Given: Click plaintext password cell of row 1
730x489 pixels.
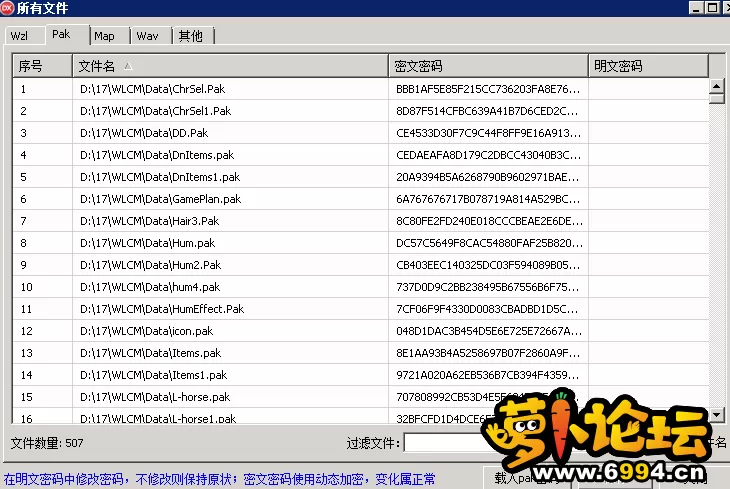Looking at the screenshot, I should pos(649,89).
